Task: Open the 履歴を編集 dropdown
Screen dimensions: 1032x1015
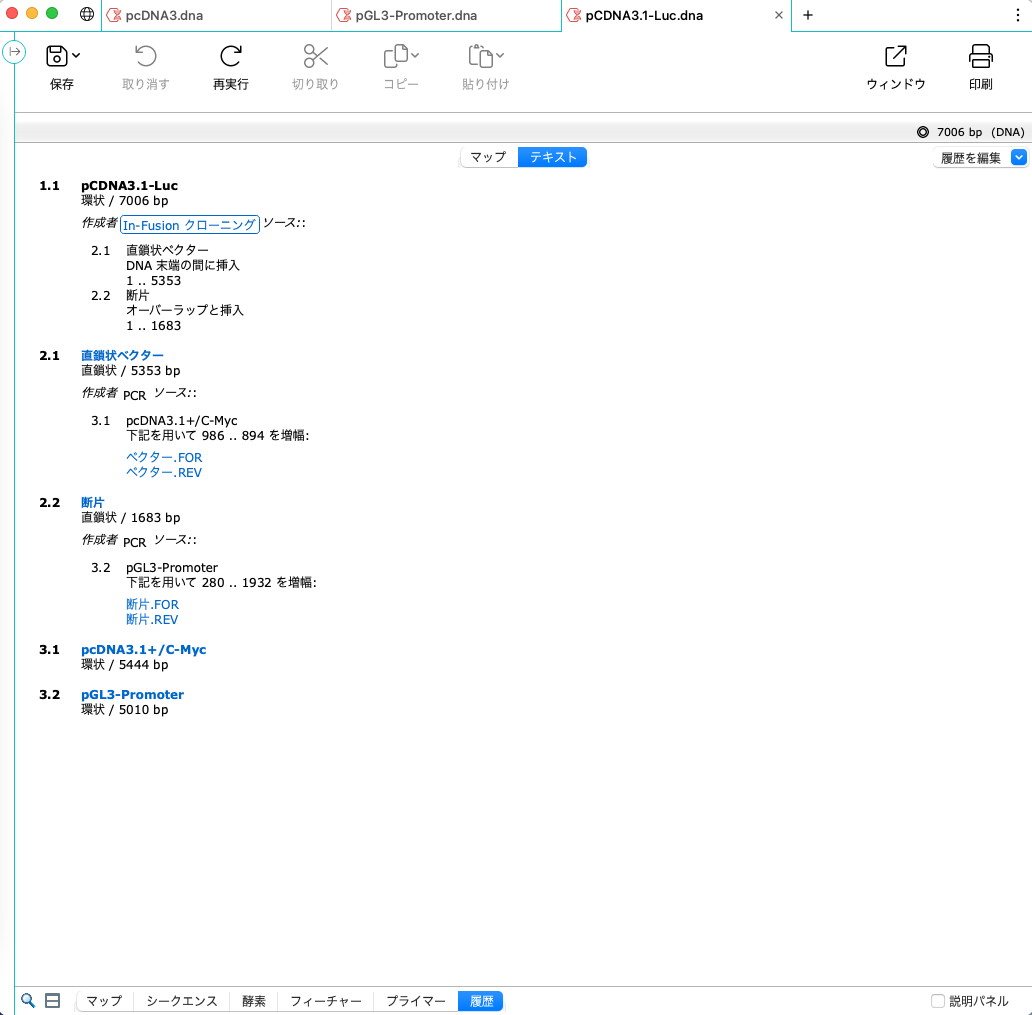Action: pos(1019,157)
